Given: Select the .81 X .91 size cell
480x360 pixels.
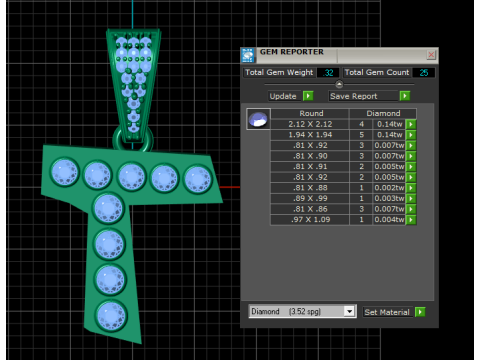Looking at the screenshot, I should pyautogui.click(x=310, y=167).
